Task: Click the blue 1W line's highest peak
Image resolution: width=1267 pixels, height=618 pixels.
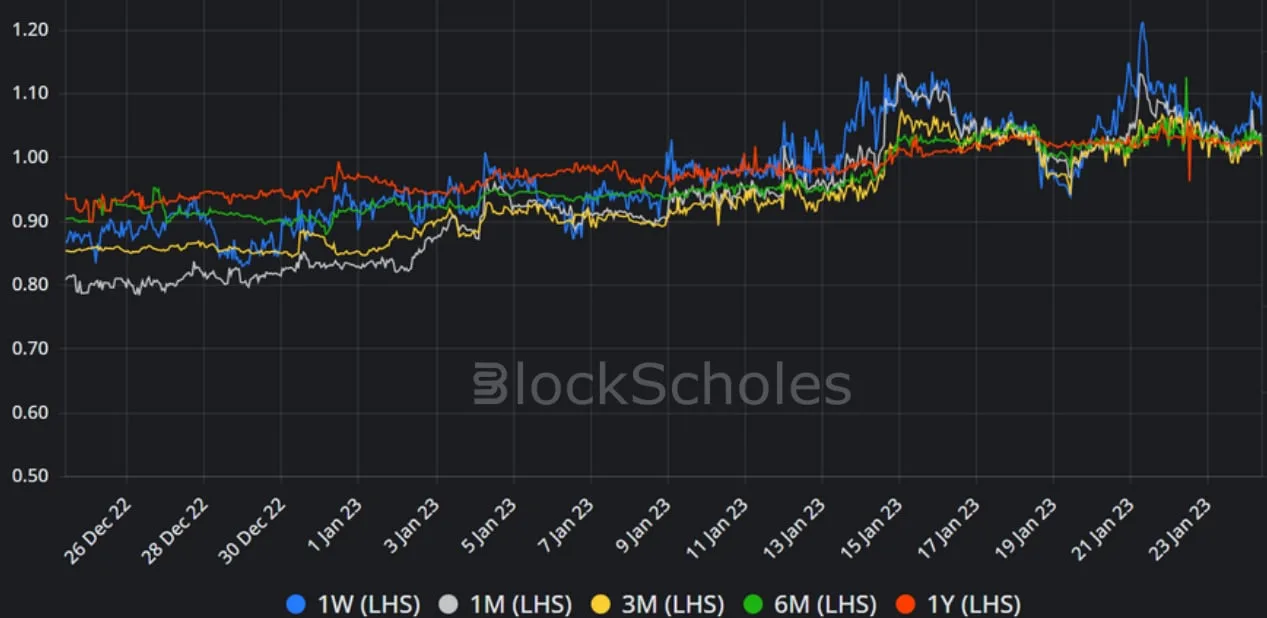Action: pyautogui.click(x=1142, y=24)
